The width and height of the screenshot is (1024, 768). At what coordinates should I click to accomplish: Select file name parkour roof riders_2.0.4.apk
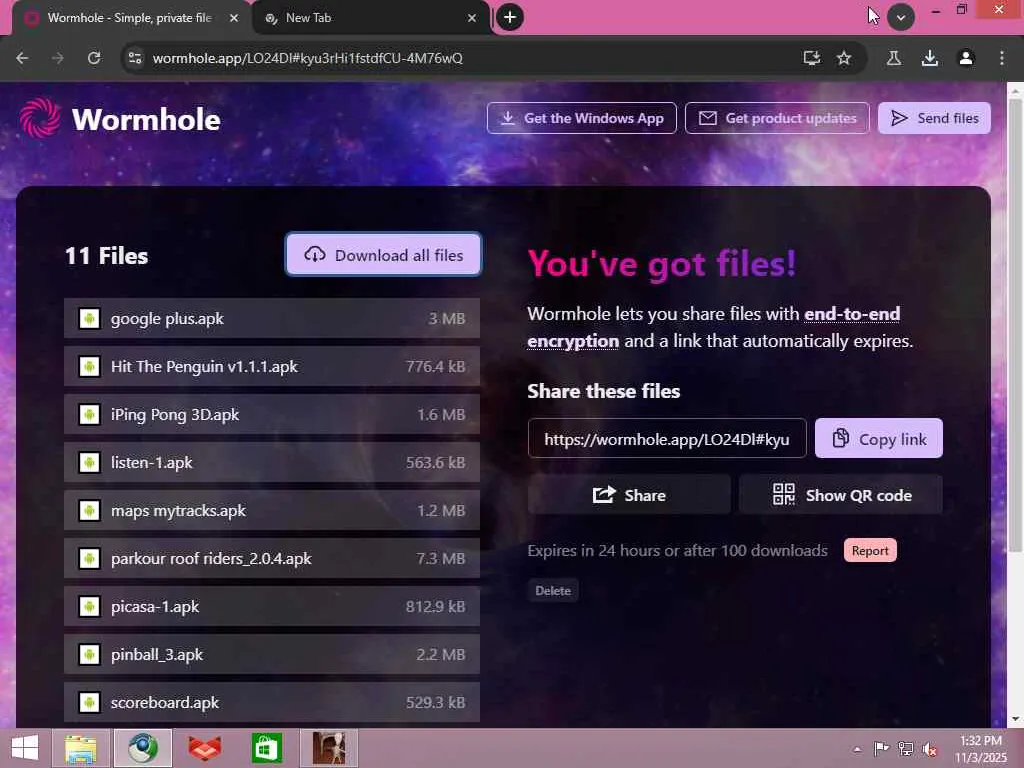(211, 558)
